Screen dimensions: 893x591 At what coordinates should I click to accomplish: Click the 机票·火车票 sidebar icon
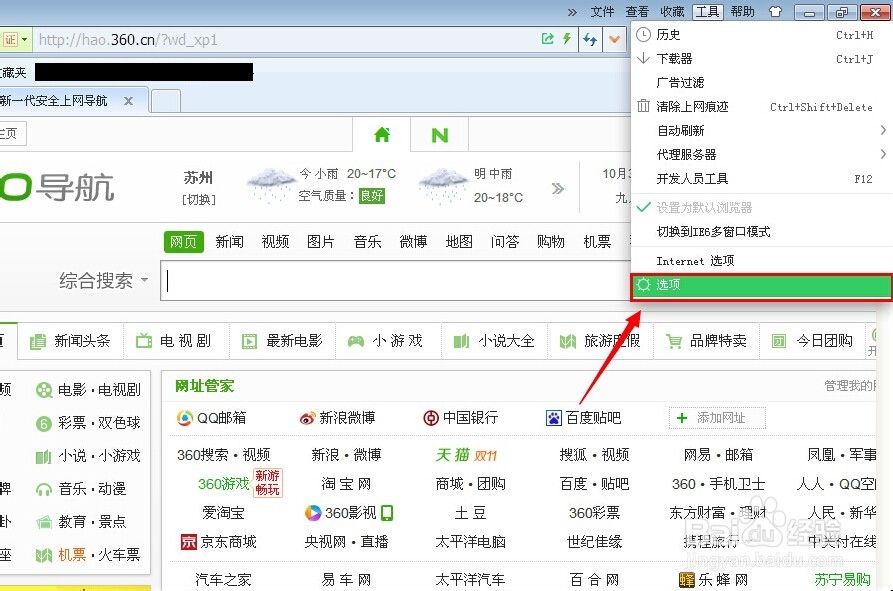point(44,555)
